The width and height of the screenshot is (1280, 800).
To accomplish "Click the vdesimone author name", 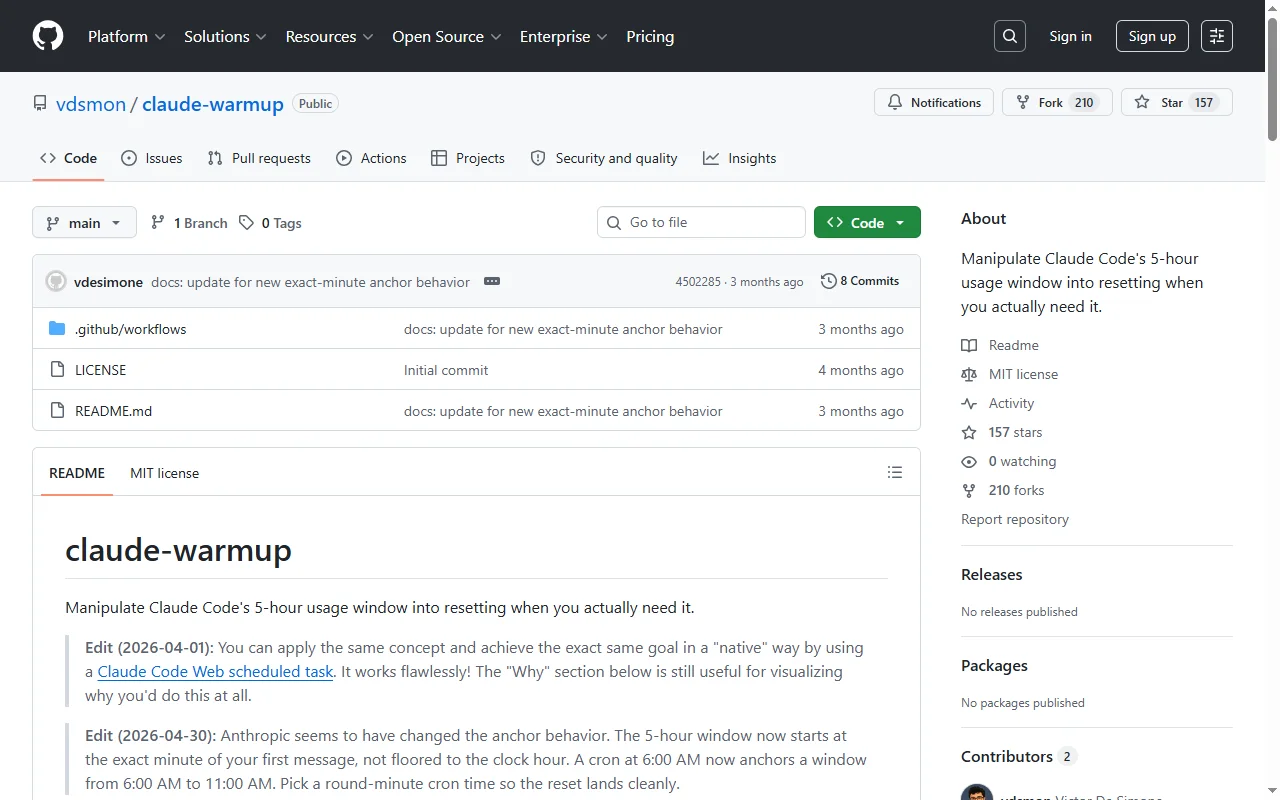I will pos(108,282).
